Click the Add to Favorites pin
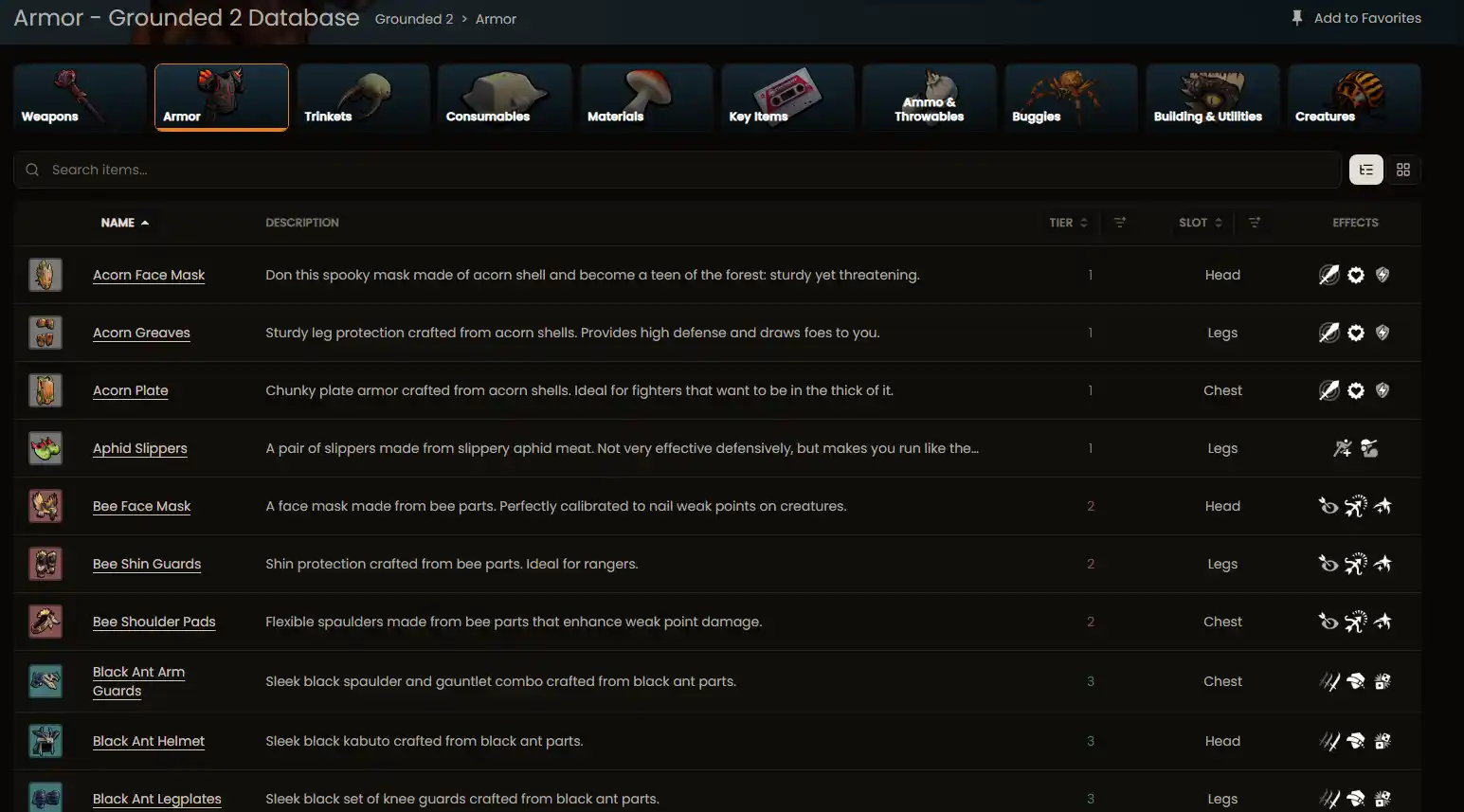 click(1355, 18)
